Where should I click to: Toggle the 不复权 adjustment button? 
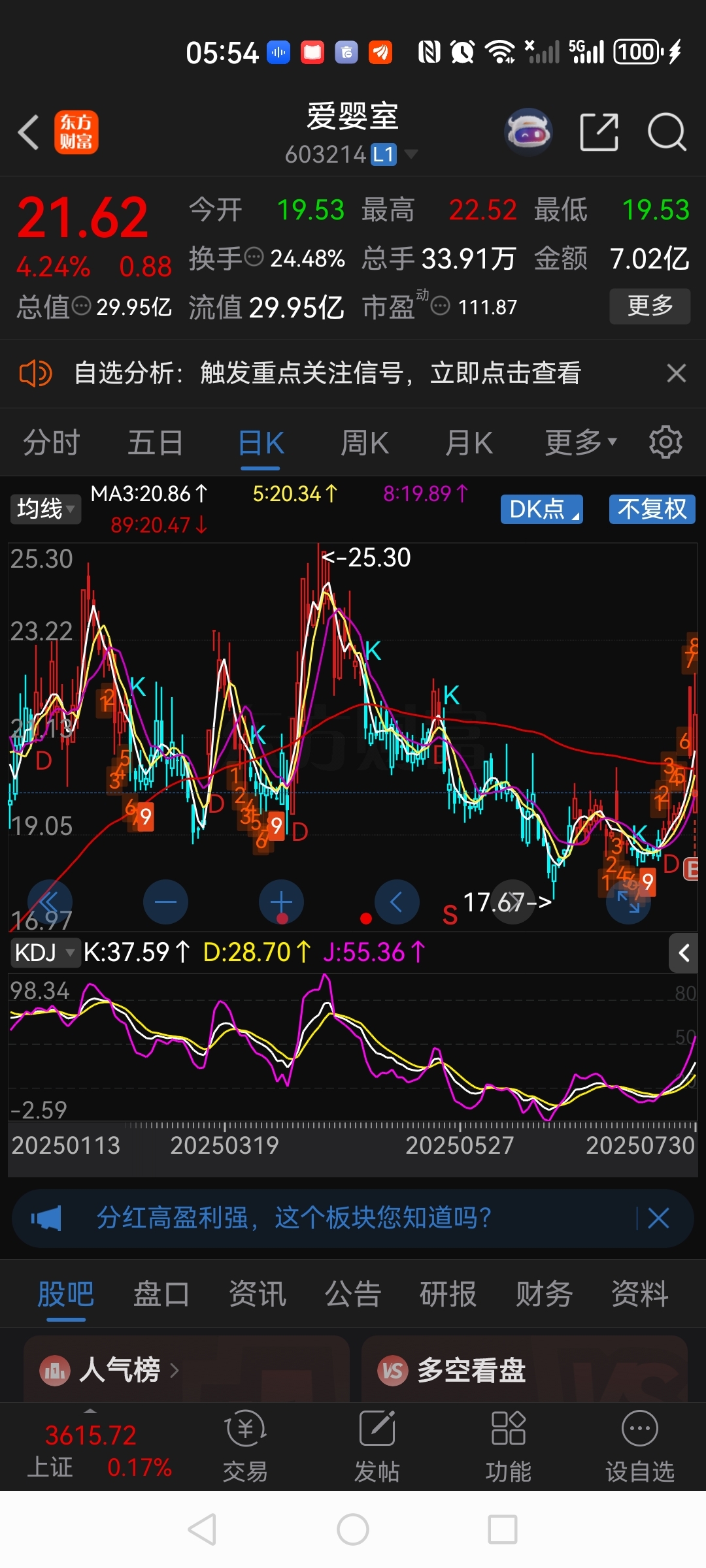[652, 509]
